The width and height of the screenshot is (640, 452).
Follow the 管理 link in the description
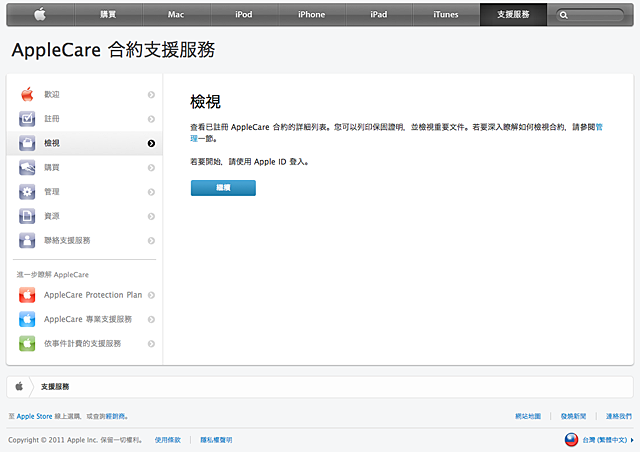599,127
